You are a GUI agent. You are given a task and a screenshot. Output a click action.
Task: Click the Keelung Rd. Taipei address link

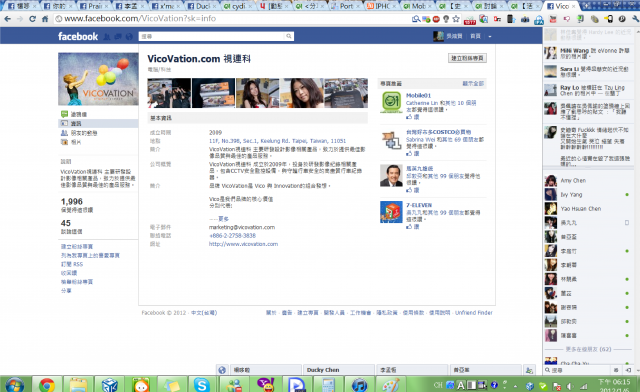(277, 141)
